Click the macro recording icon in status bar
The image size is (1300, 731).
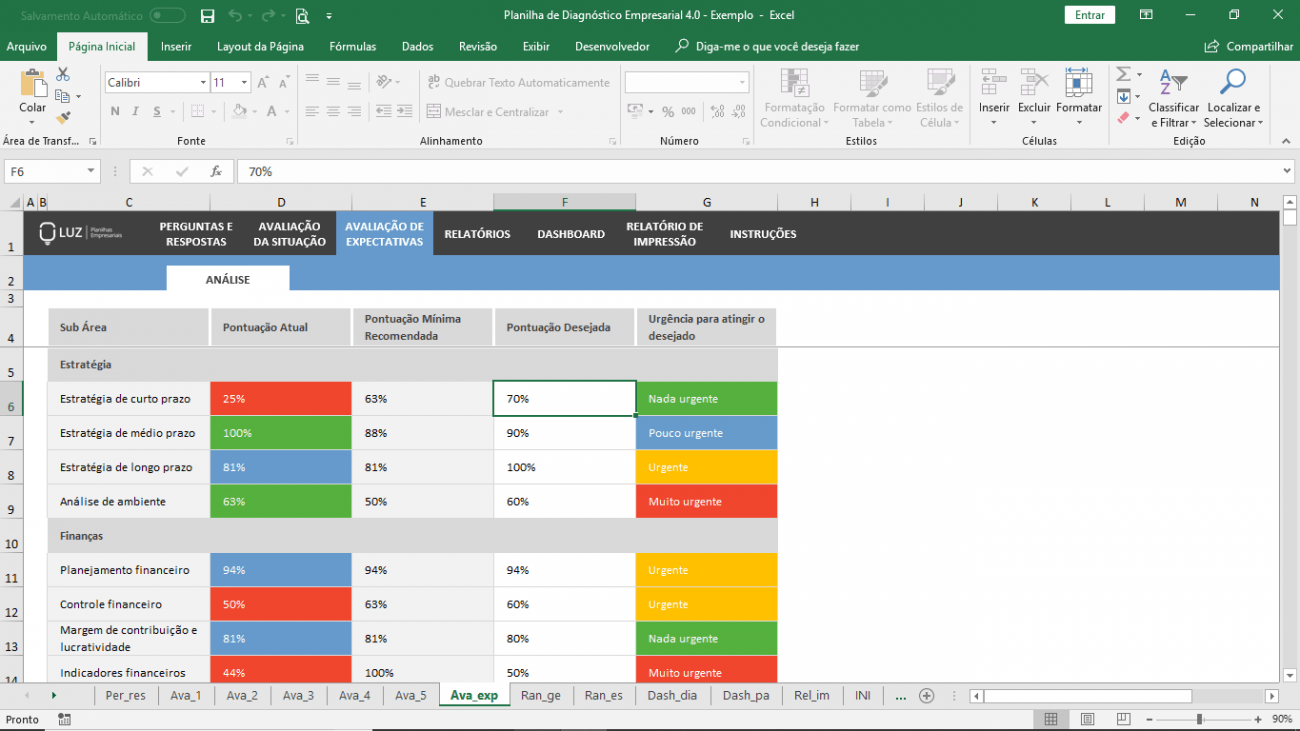coord(64,719)
